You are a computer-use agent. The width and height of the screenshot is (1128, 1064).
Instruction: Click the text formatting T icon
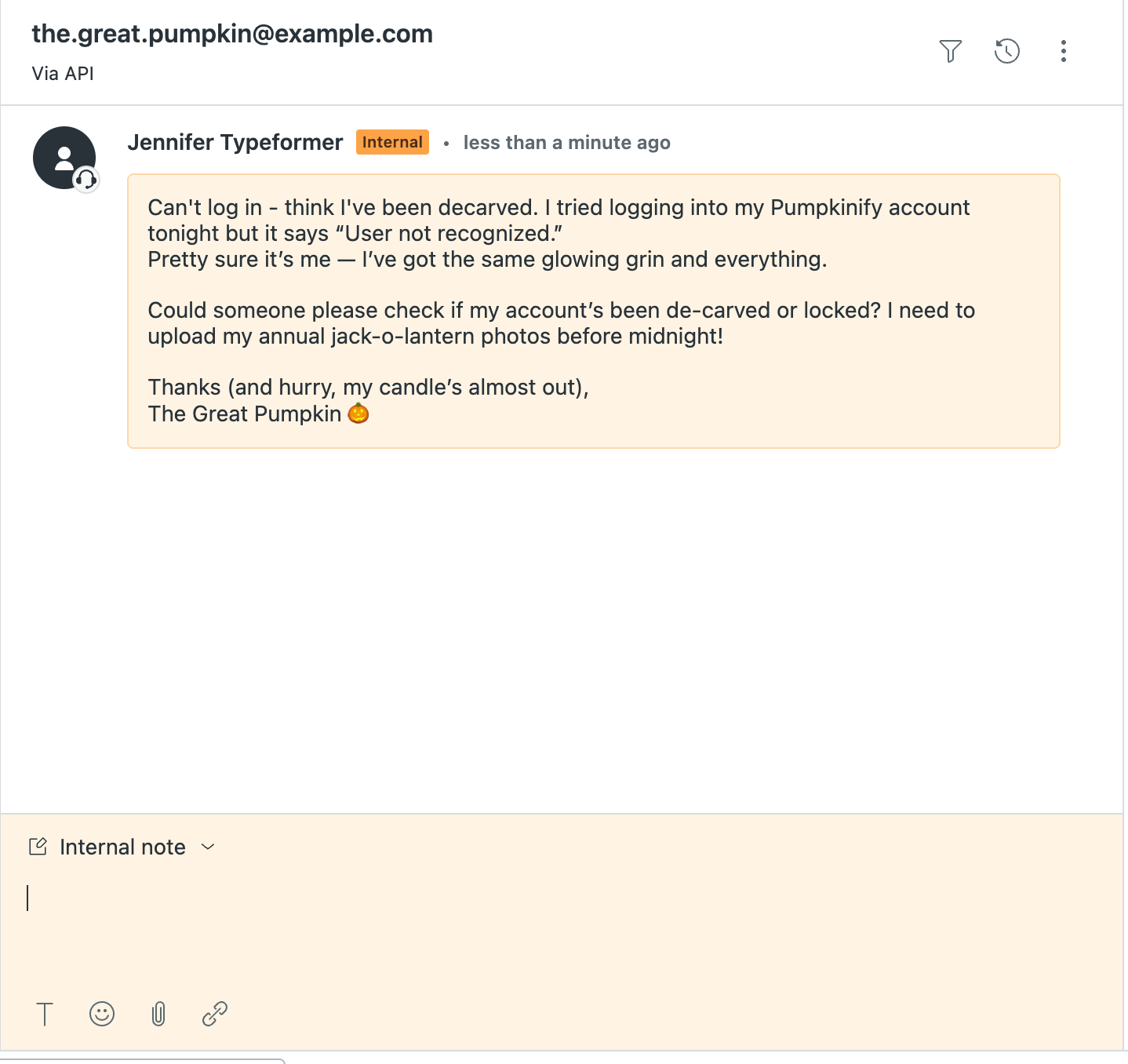(45, 1014)
